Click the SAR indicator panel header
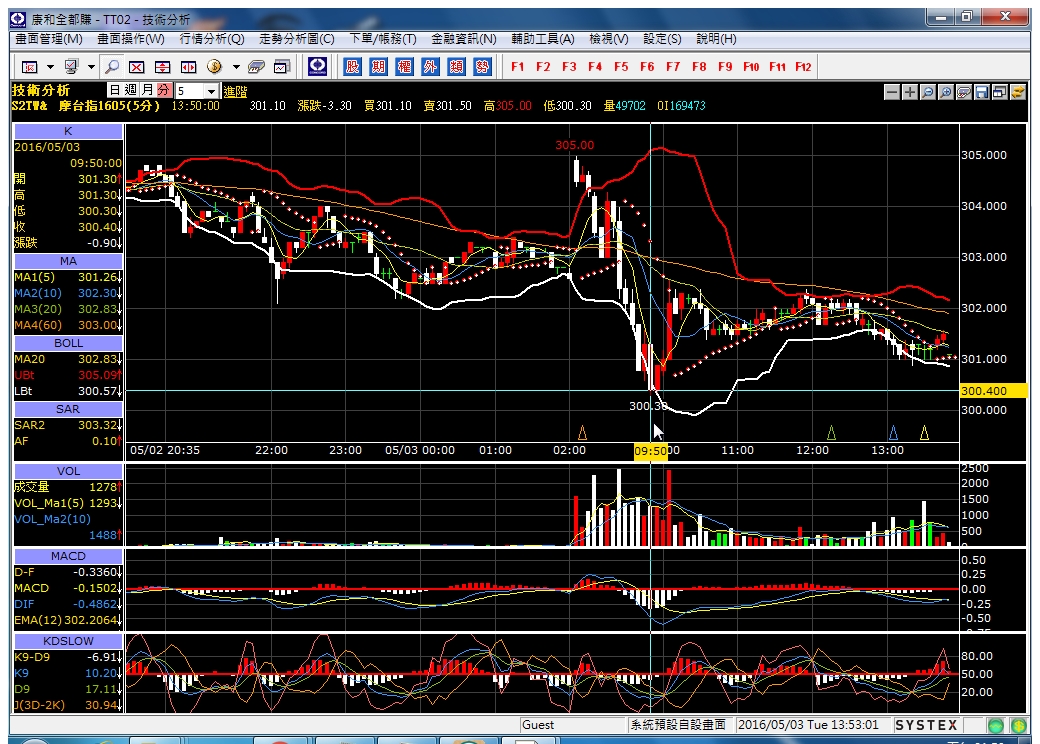Screen dimensions: 1040x744 [x=68, y=409]
